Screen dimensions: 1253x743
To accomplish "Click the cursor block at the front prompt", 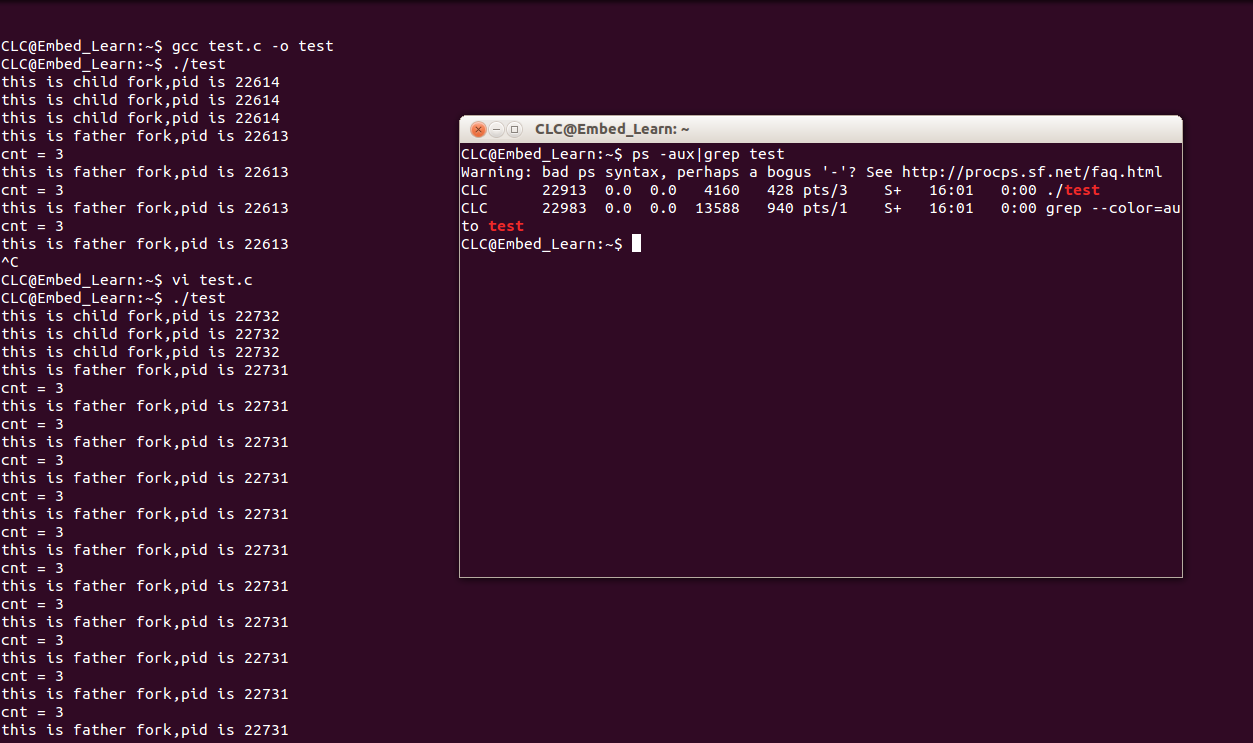I will coord(636,244).
